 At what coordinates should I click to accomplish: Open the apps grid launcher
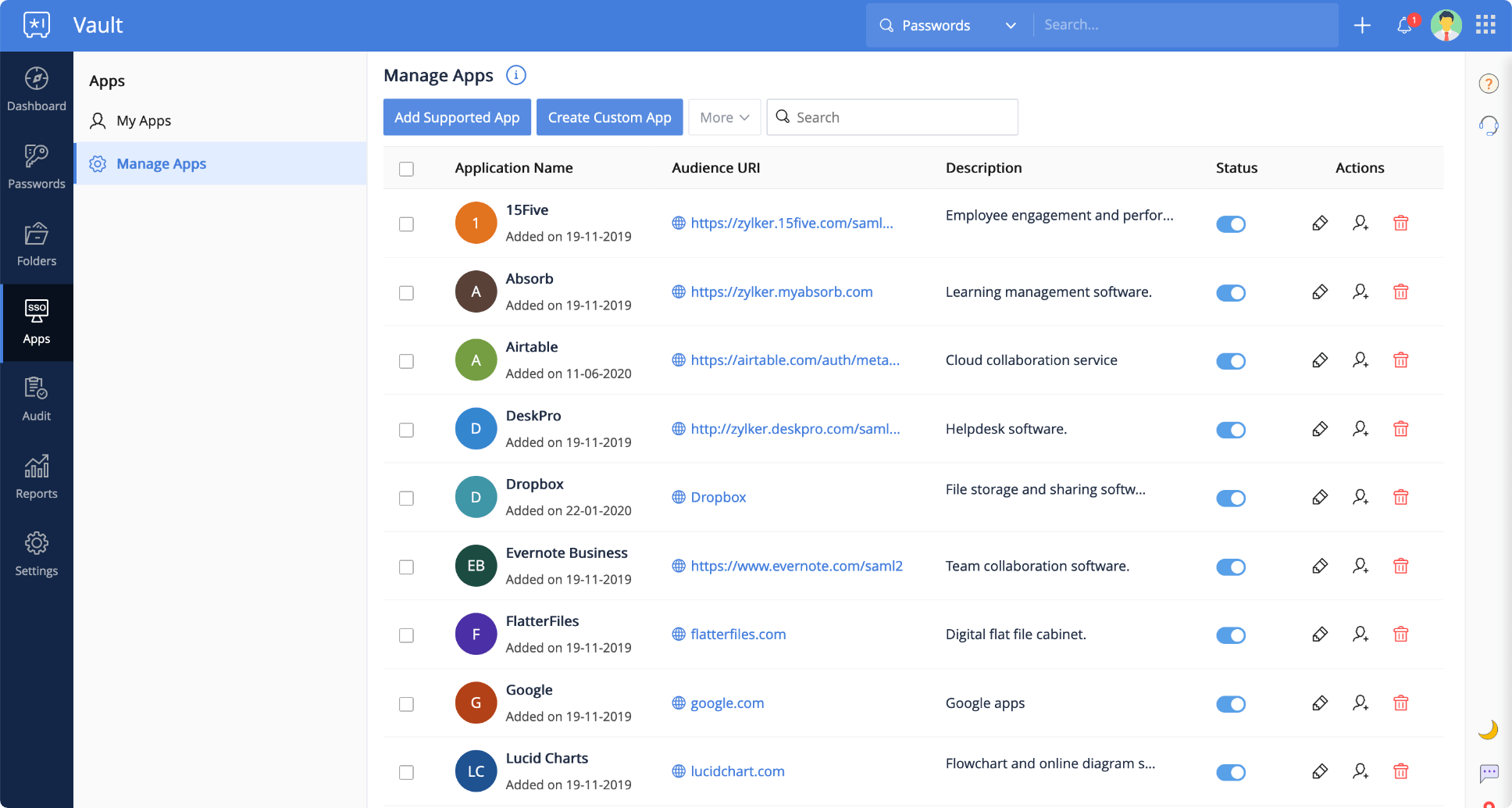tap(1485, 25)
